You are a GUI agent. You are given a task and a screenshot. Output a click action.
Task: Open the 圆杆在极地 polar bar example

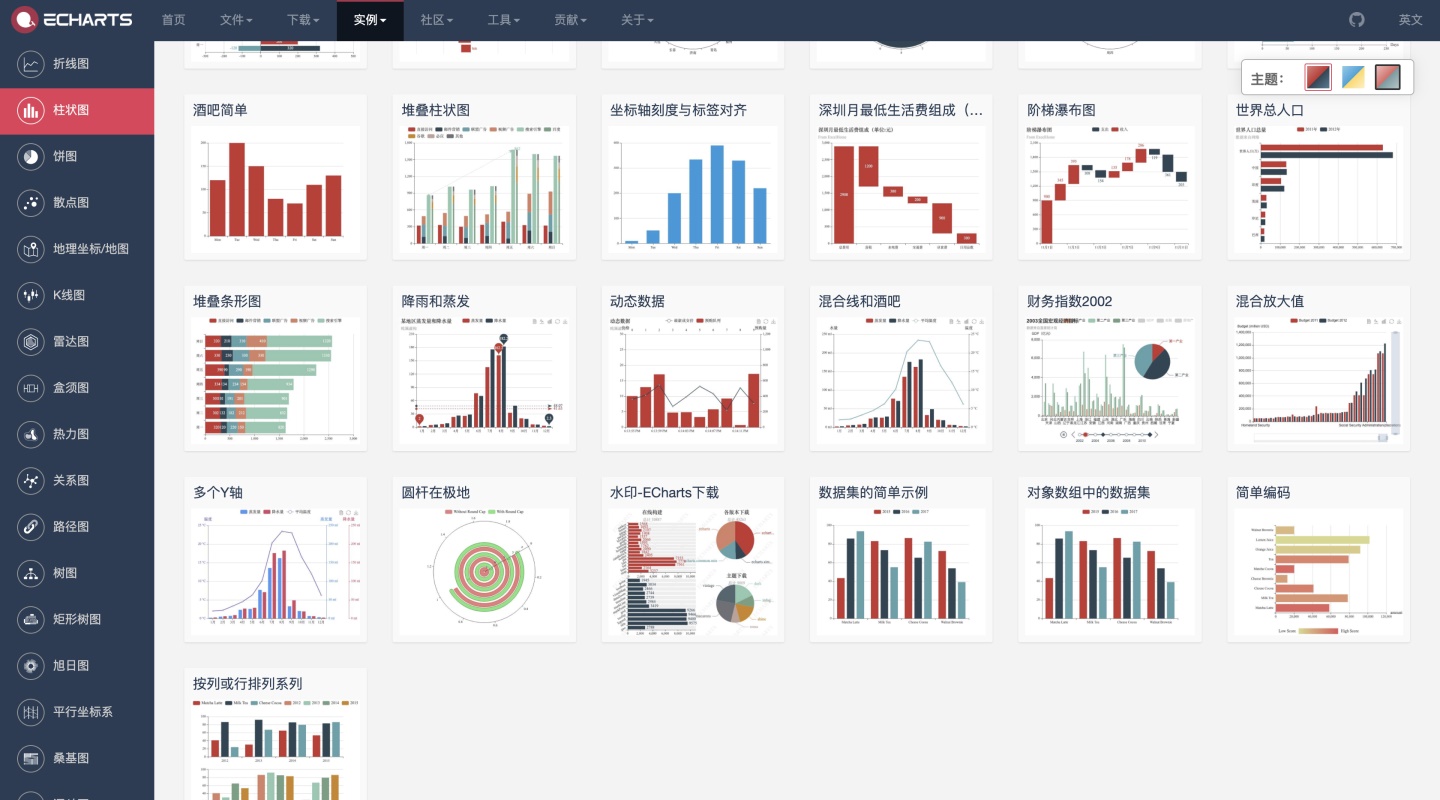tap(484, 570)
